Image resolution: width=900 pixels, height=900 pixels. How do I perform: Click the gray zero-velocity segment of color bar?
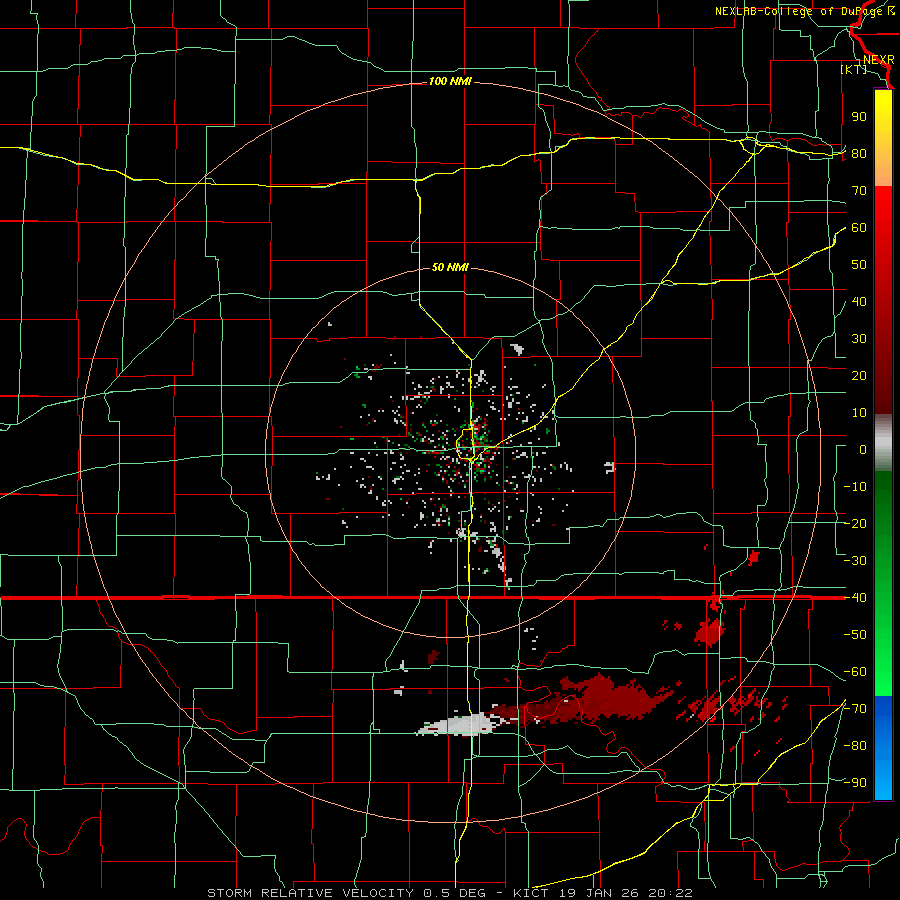click(x=883, y=443)
